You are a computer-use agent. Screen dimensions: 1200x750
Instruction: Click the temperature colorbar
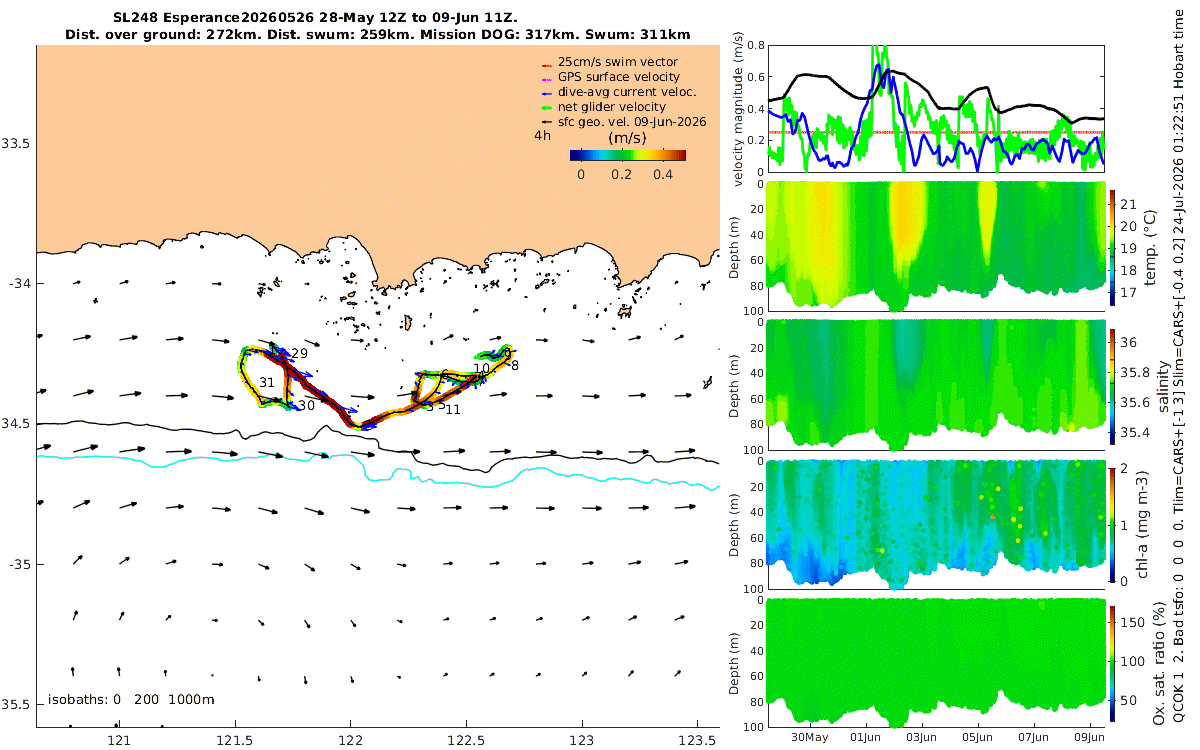pos(1113,247)
